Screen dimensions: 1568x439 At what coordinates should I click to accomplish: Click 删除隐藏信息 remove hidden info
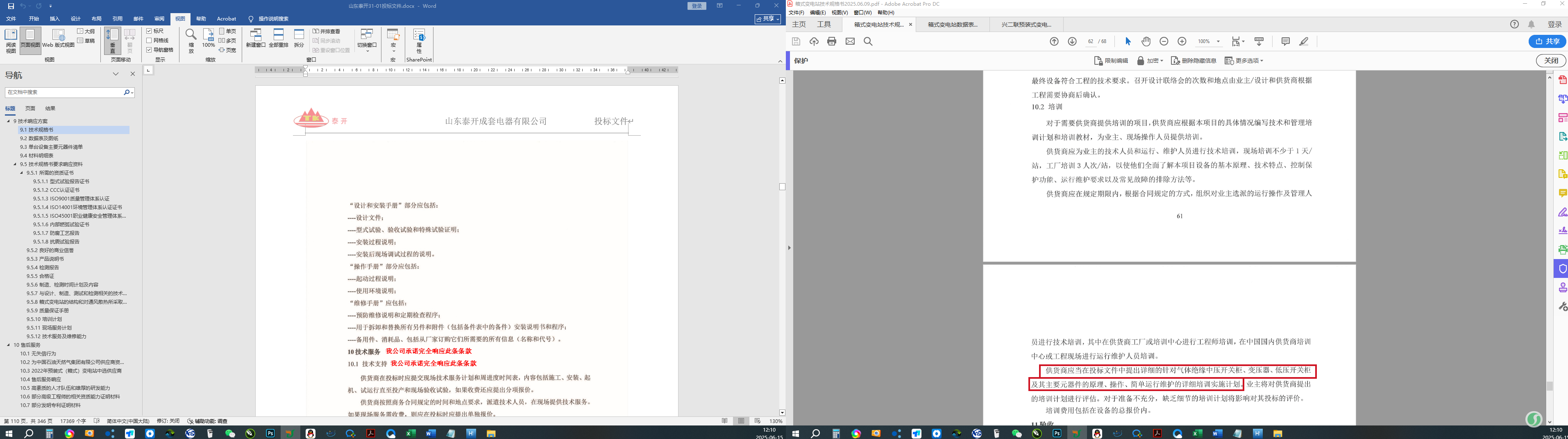[x=1194, y=61]
